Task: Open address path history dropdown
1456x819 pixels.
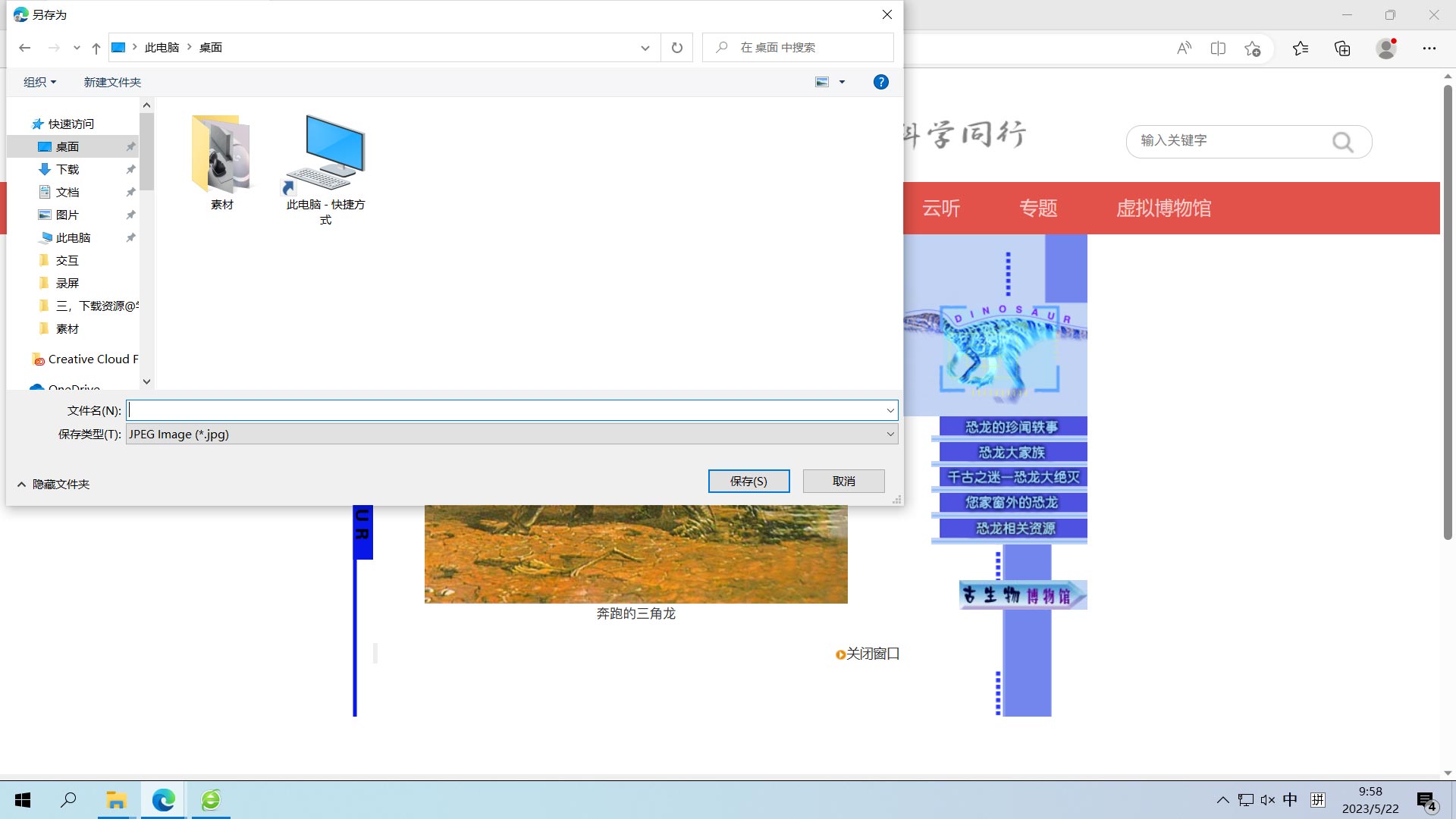Action: [x=645, y=48]
